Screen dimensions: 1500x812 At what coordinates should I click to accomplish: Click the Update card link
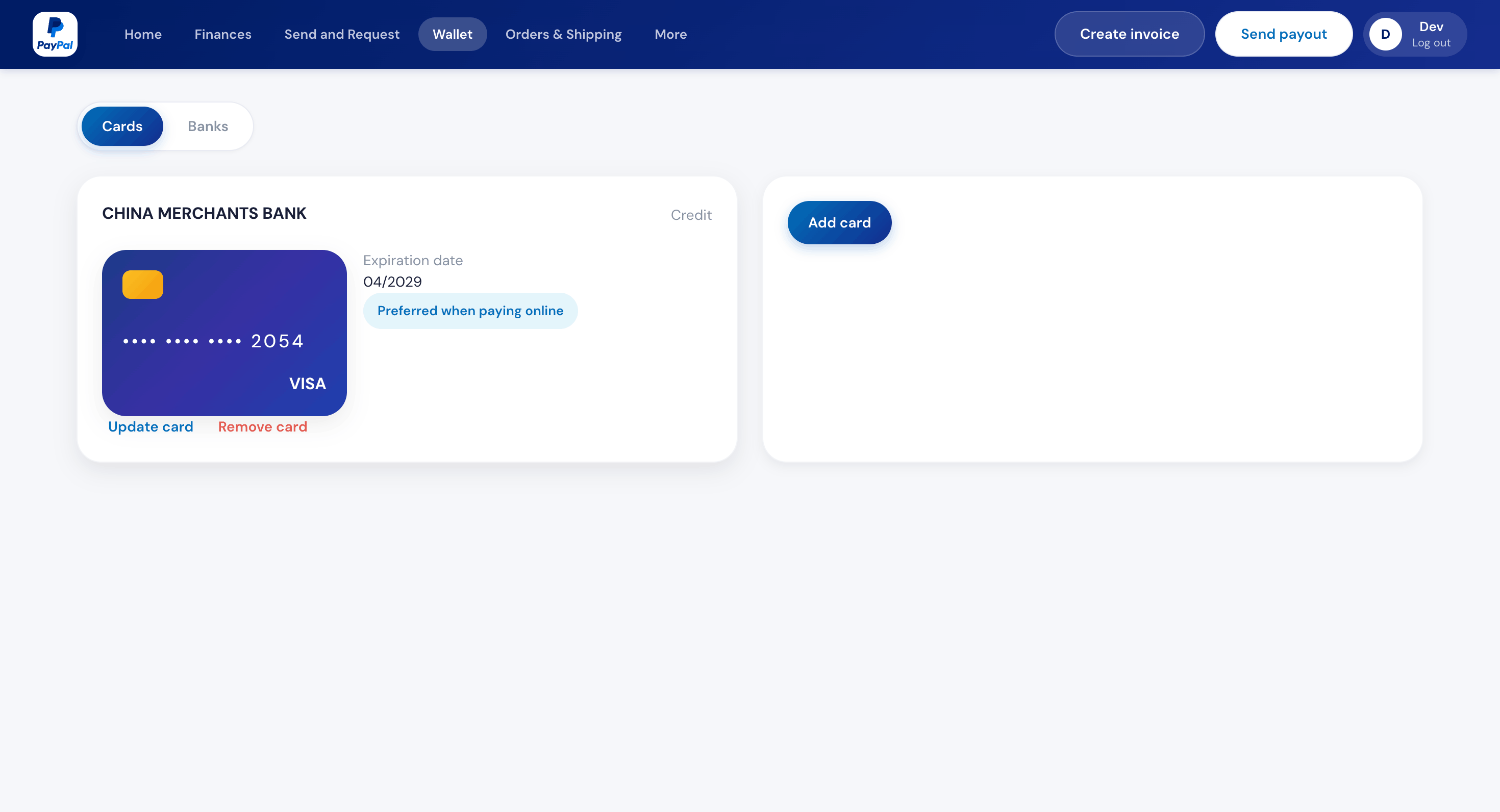coord(151,427)
